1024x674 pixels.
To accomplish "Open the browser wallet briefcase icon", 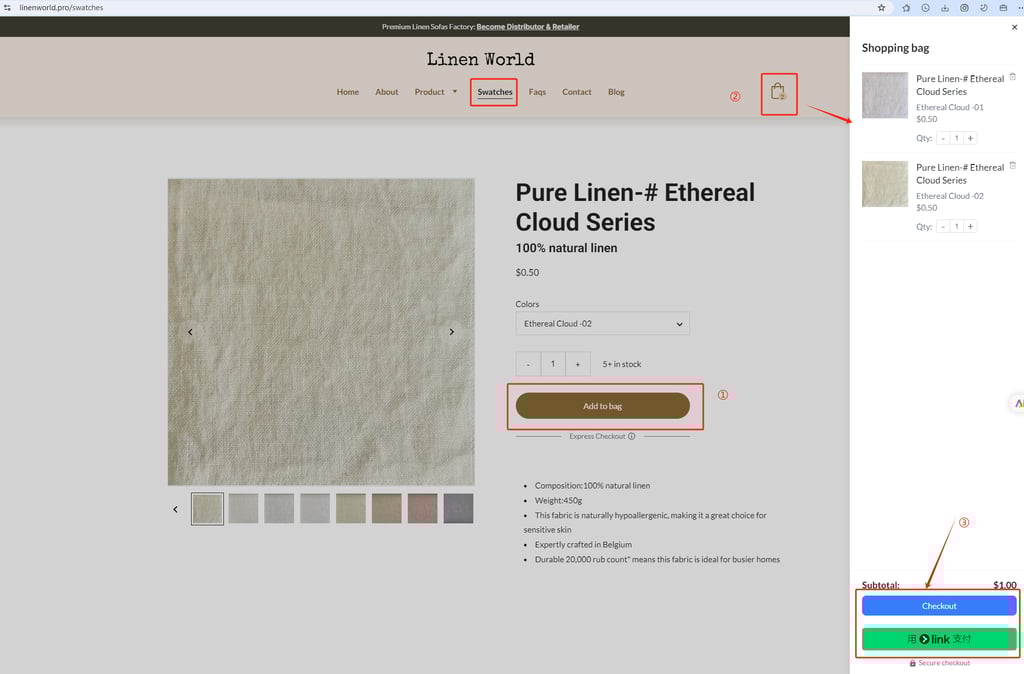I will (x=1003, y=8).
